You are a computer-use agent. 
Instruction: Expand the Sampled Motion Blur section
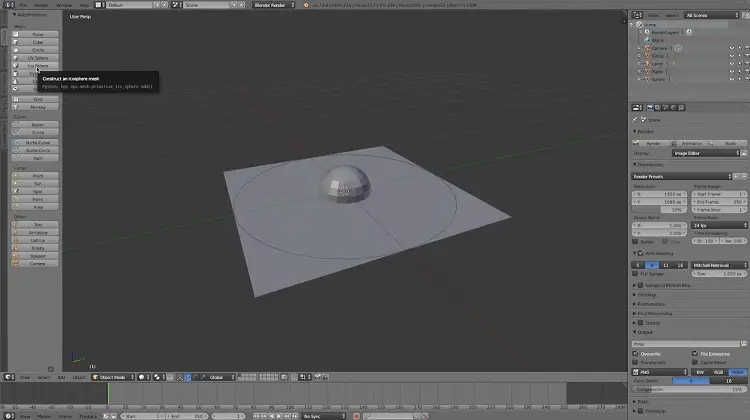pyautogui.click(x=635, y=285)
